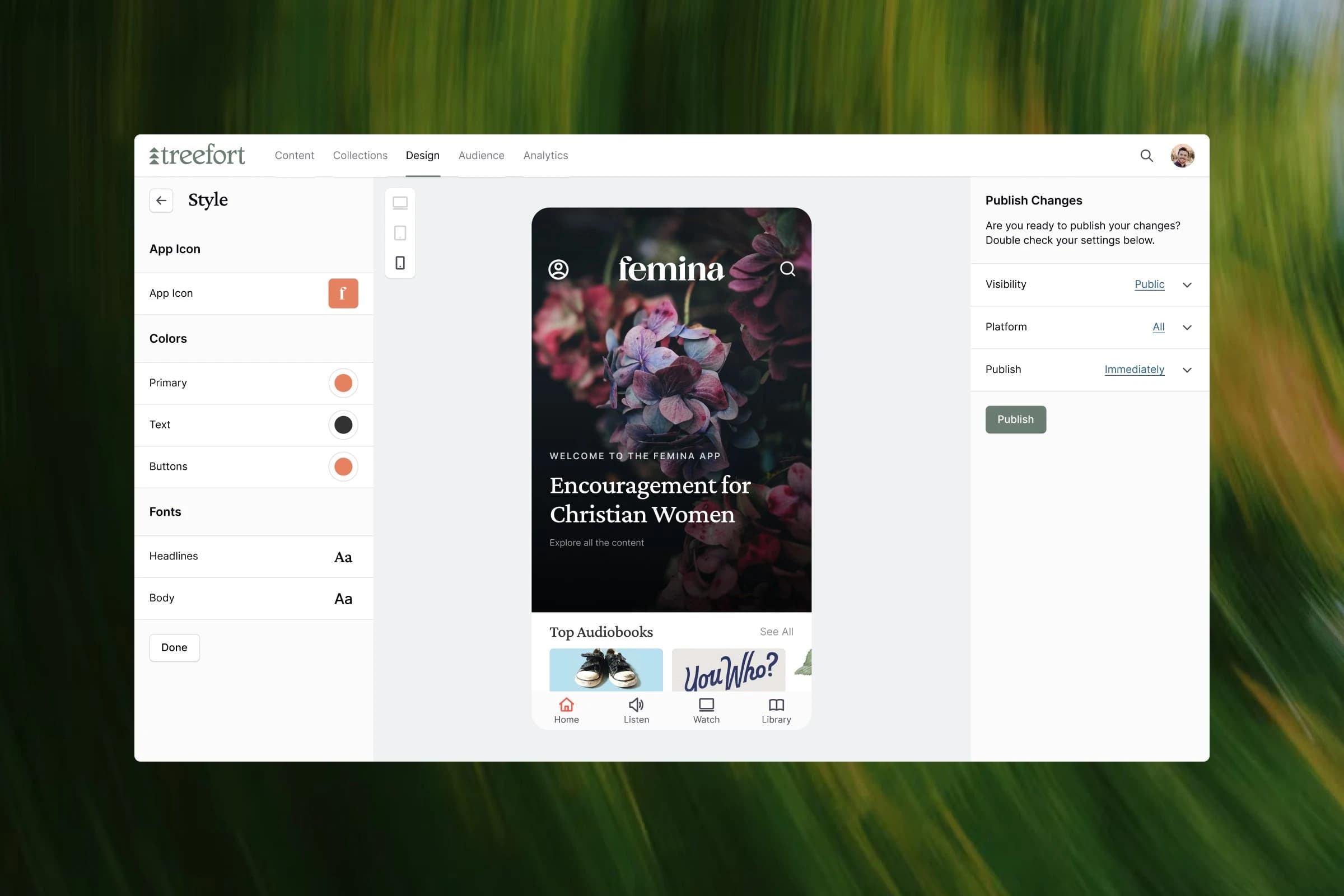Viewport: 1344px width, 896px height.
Task: Expand the Publish timing chevron
Action: [1187, 370]
